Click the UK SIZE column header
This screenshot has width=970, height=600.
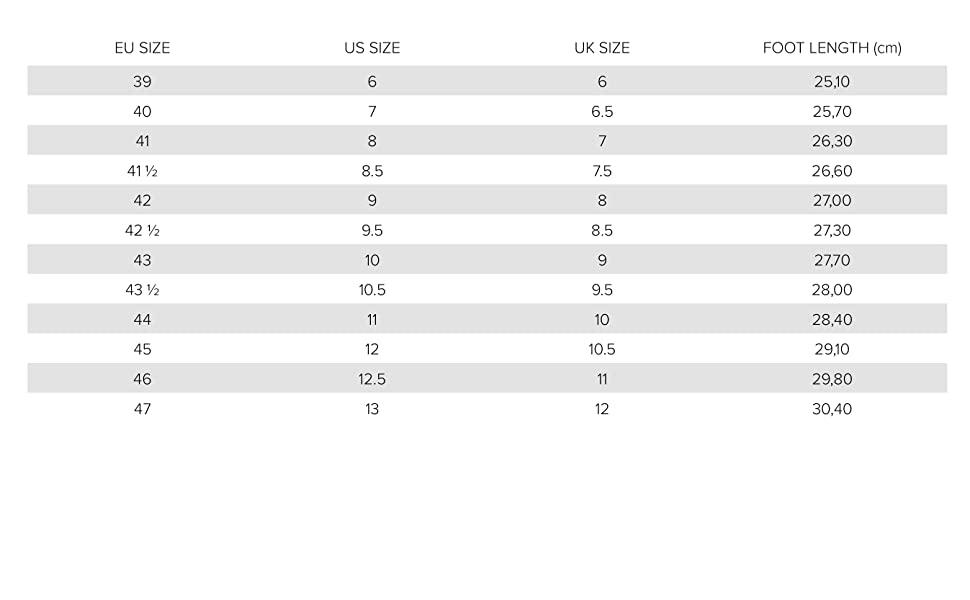[x=601, y=48]
